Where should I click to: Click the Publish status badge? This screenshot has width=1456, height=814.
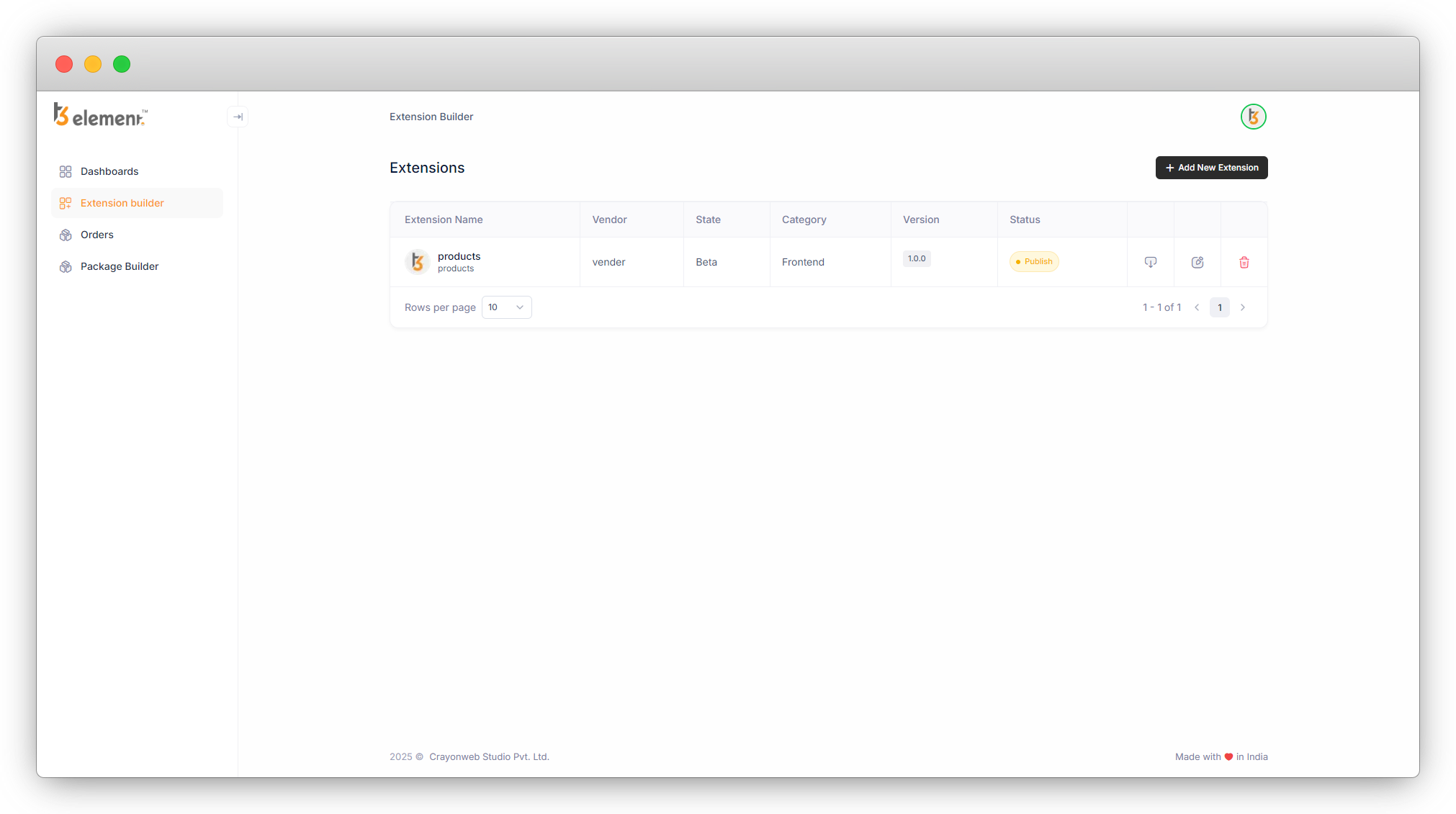[x=1033, y=261]
